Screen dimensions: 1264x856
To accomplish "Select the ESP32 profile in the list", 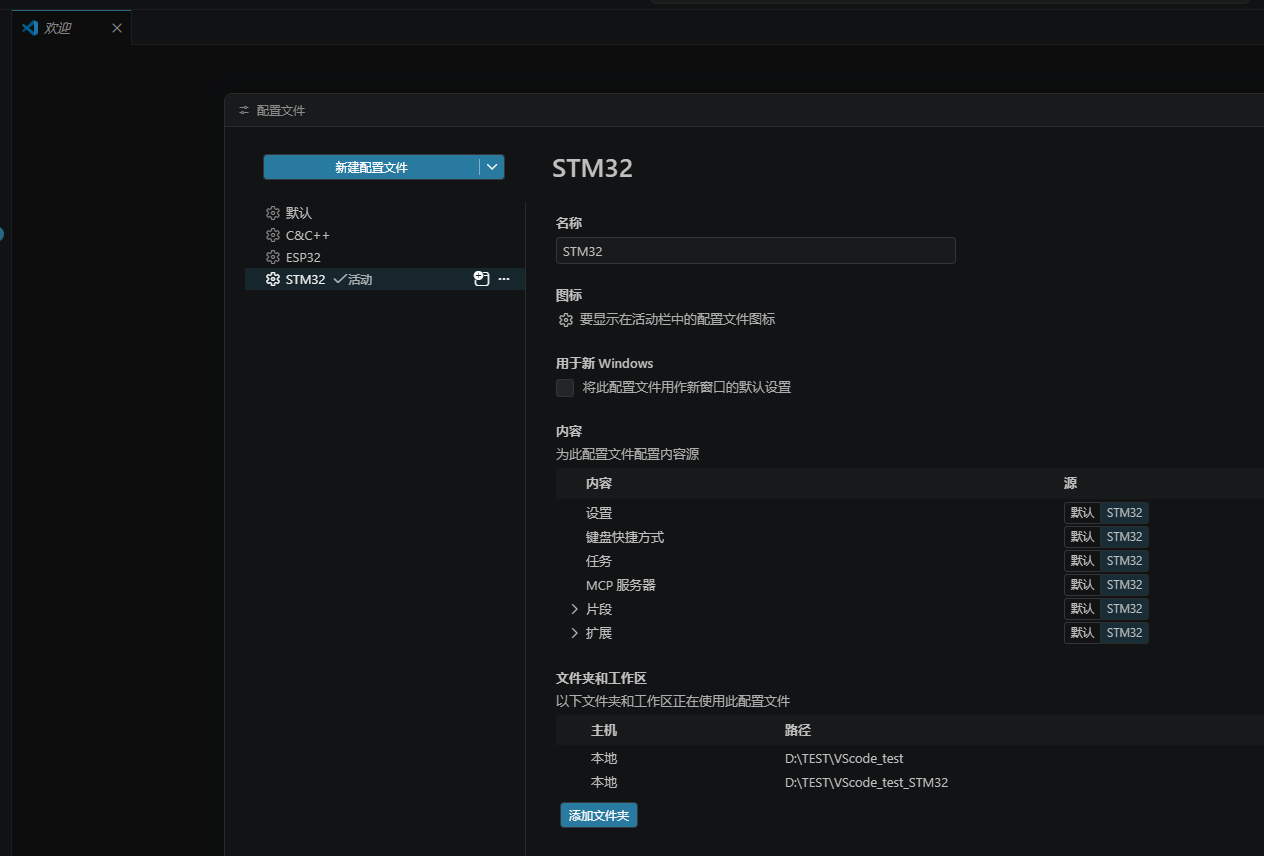I will [x=385, y=257].
